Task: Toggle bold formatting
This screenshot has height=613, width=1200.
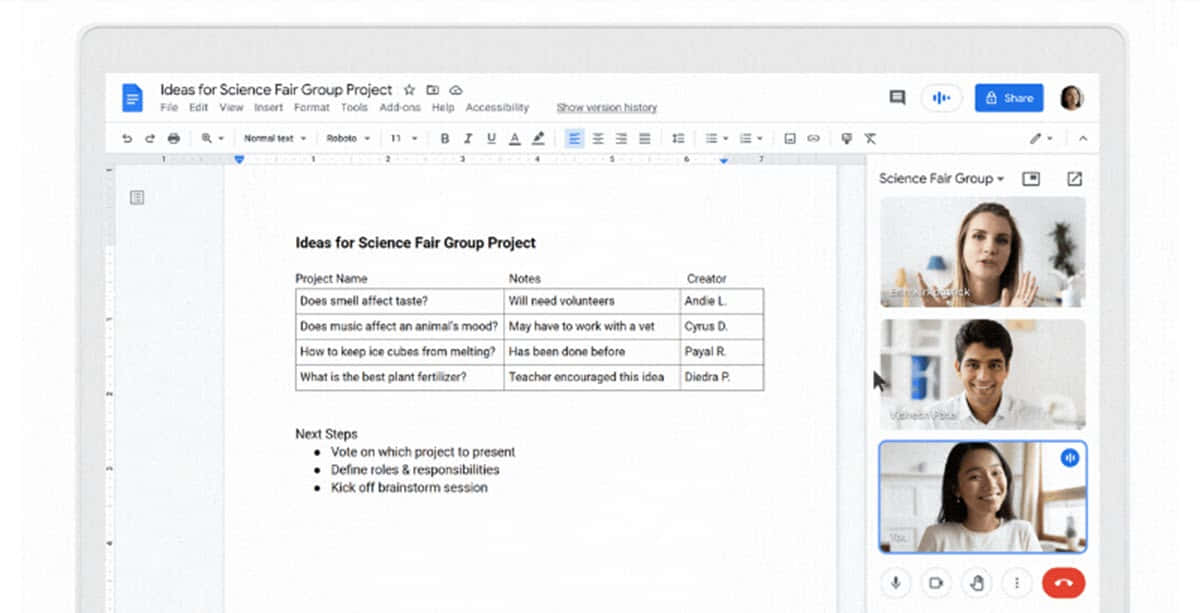Action: [445, 139]
